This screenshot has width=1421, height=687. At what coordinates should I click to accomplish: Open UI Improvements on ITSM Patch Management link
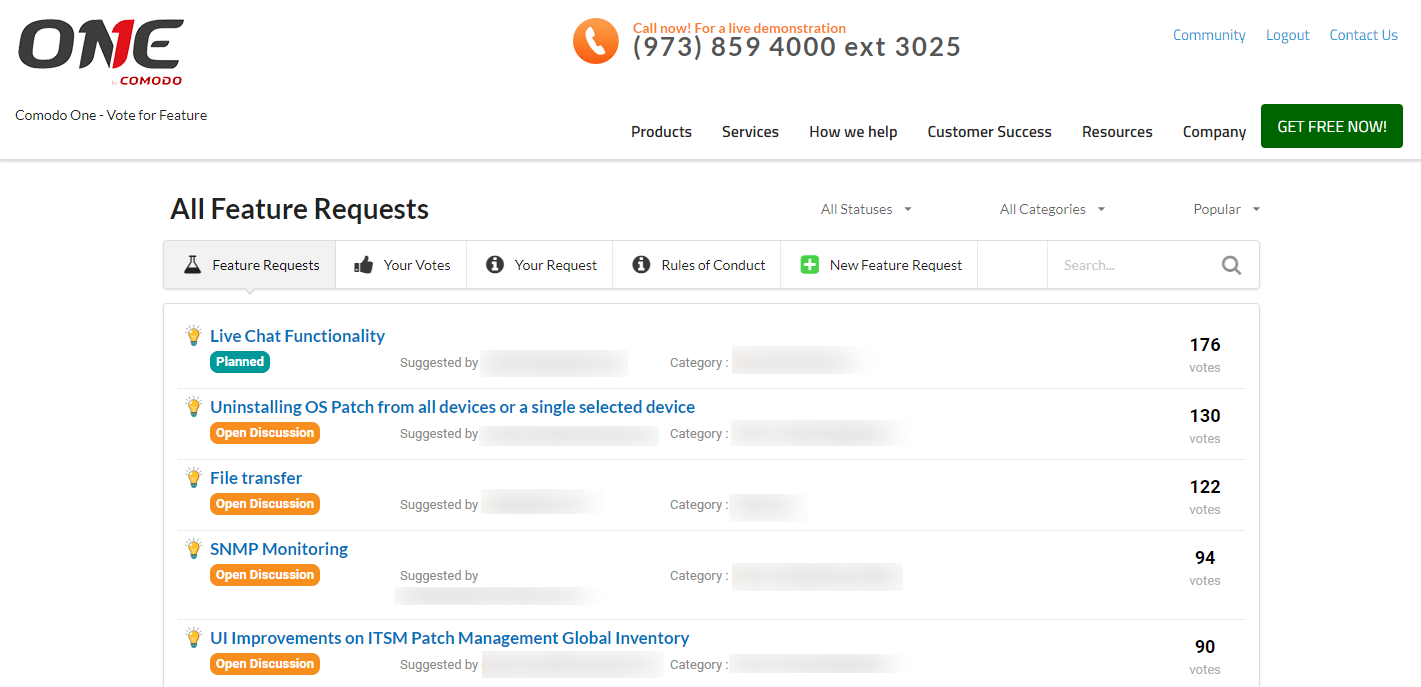tap(449, 638)
